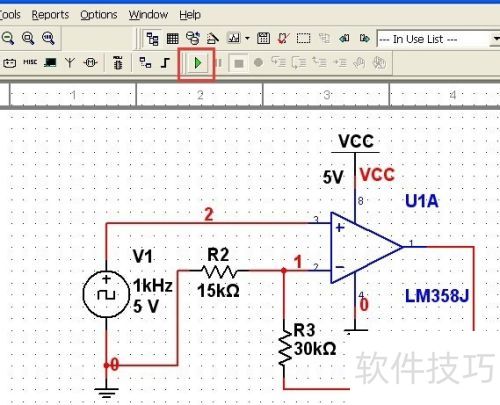Screen dimensions: 500x405
Task: Select the R3 resistor symbol
Action: click(x=284, y=347)
